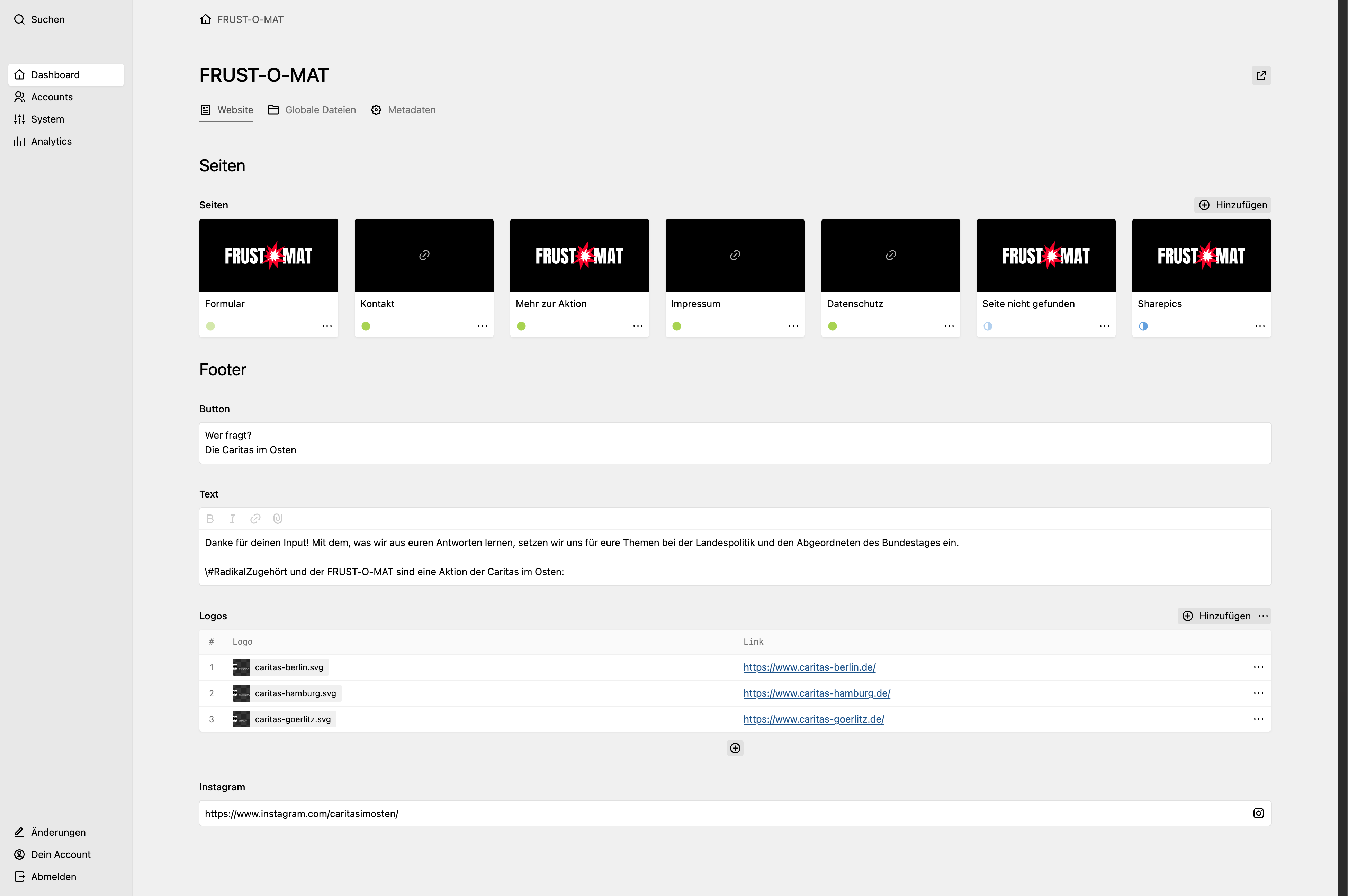The width and height of the screenshot is (1348, 896).
Task: Open options menu for Kontakt page
Action: pyautogui.click(x=483, y=326)
